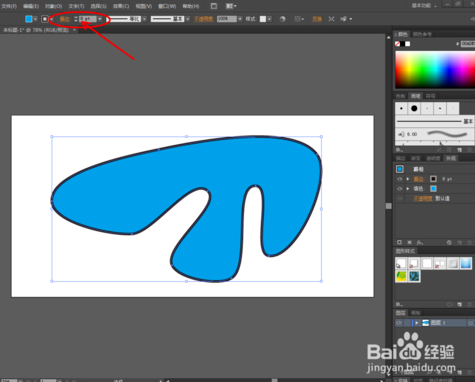Click the stroke color swatch in appearance panel
475x382 pixels.
click(433, 179)
